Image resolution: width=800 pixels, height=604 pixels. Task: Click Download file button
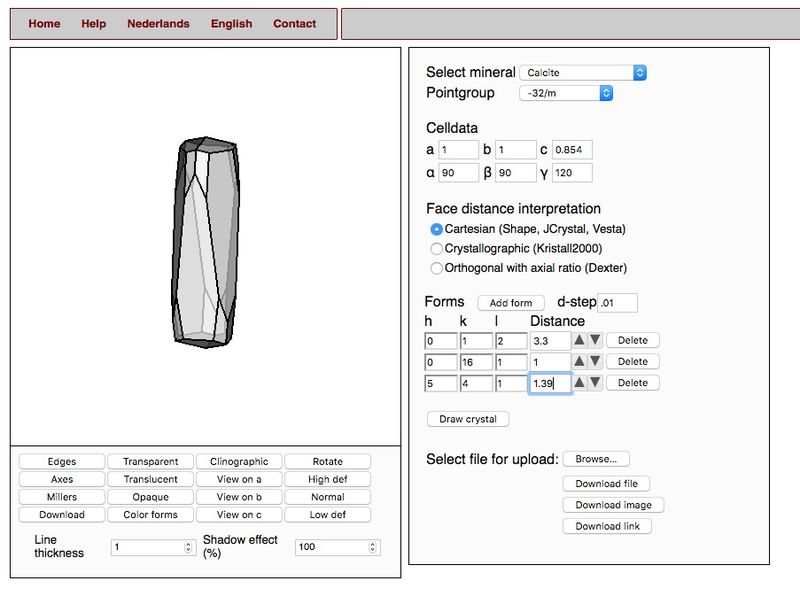coord(607,484)
